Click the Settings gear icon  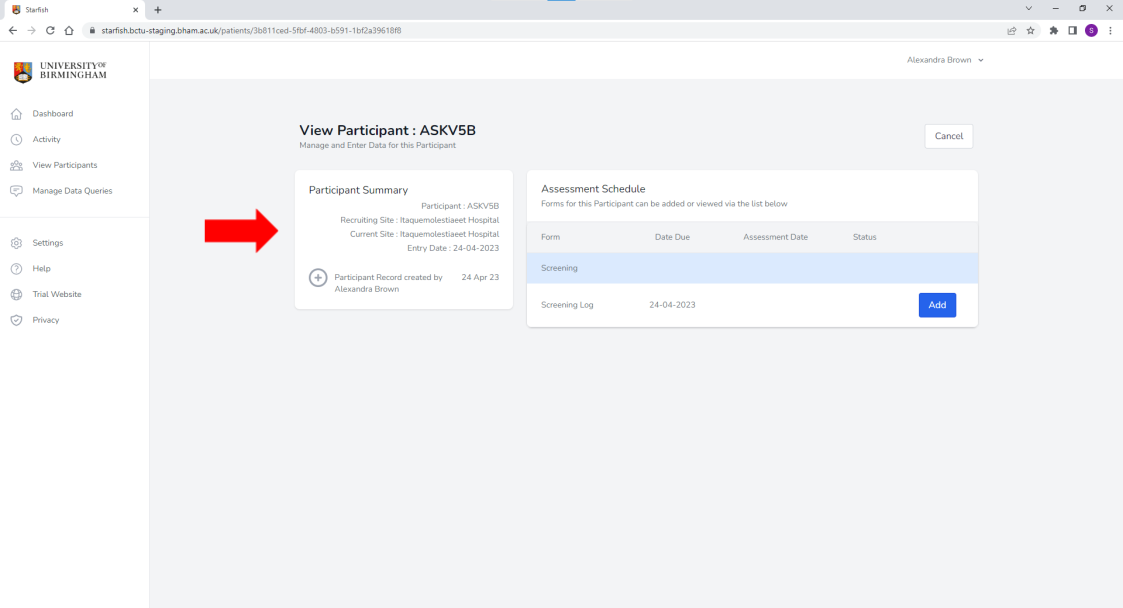click(x=16, y=243)
